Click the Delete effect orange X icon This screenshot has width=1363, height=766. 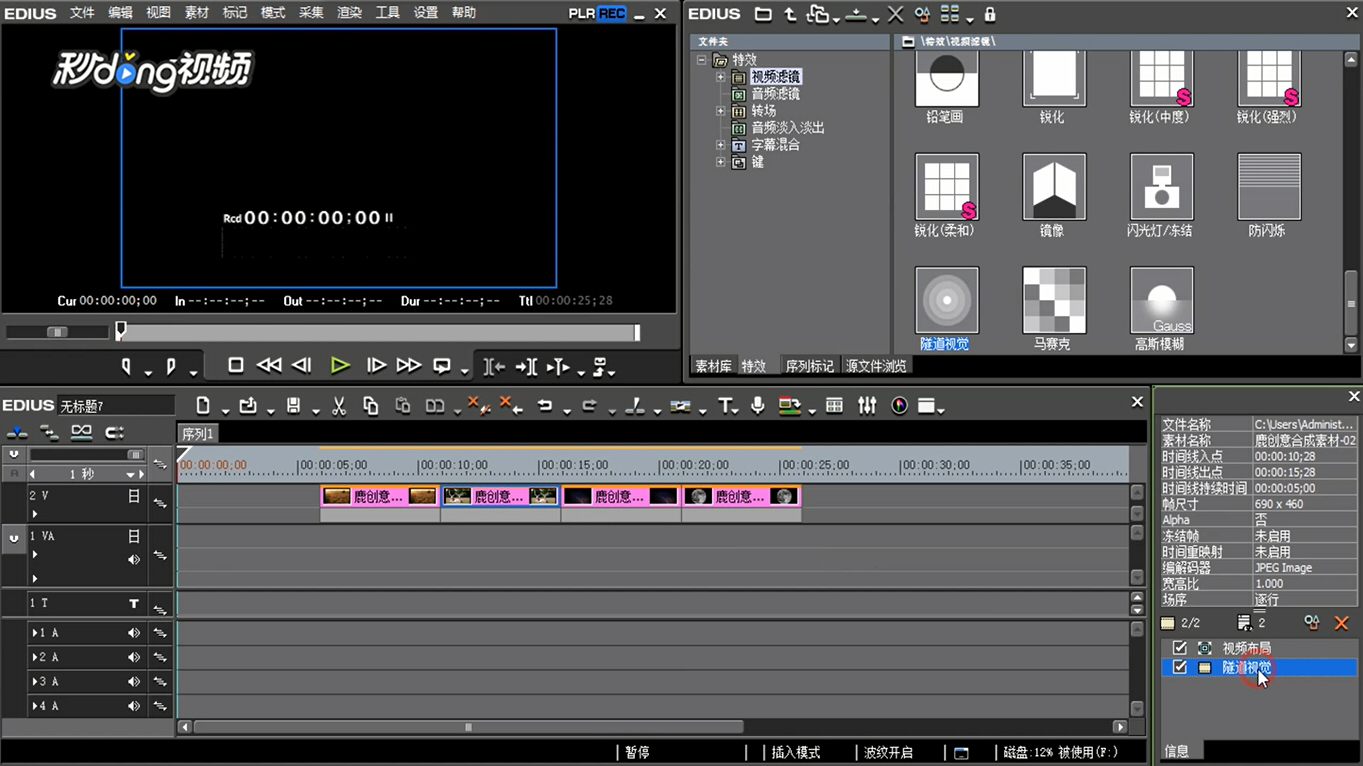click(x=1341, y=624)
